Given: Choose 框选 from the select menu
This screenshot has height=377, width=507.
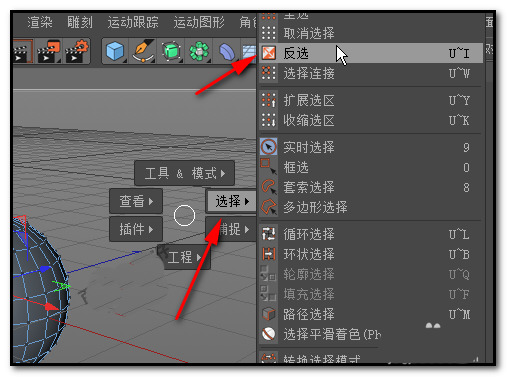Looking at the screenshot, I should click(296, 167).
